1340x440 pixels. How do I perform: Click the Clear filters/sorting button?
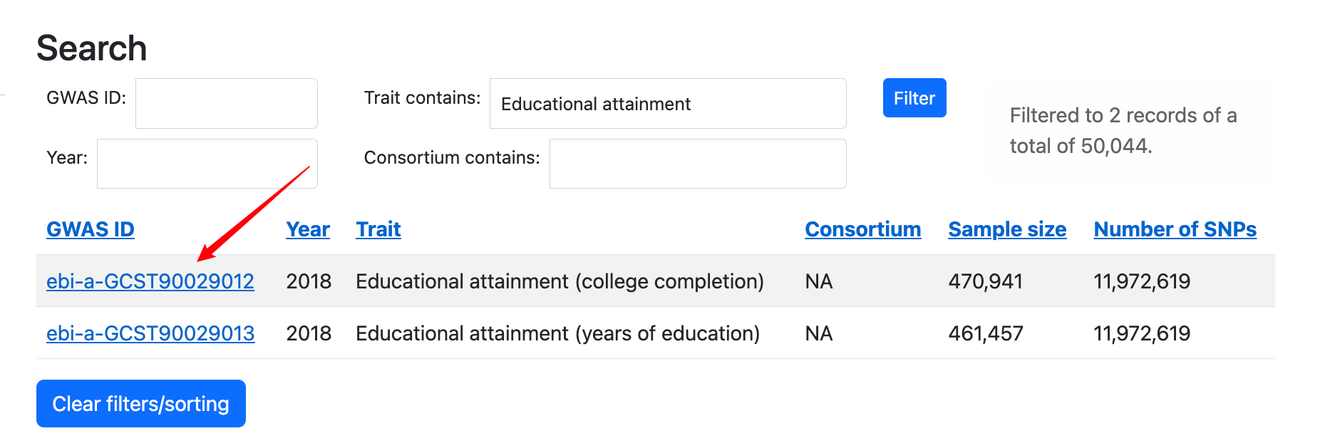(x=141, y=404)
